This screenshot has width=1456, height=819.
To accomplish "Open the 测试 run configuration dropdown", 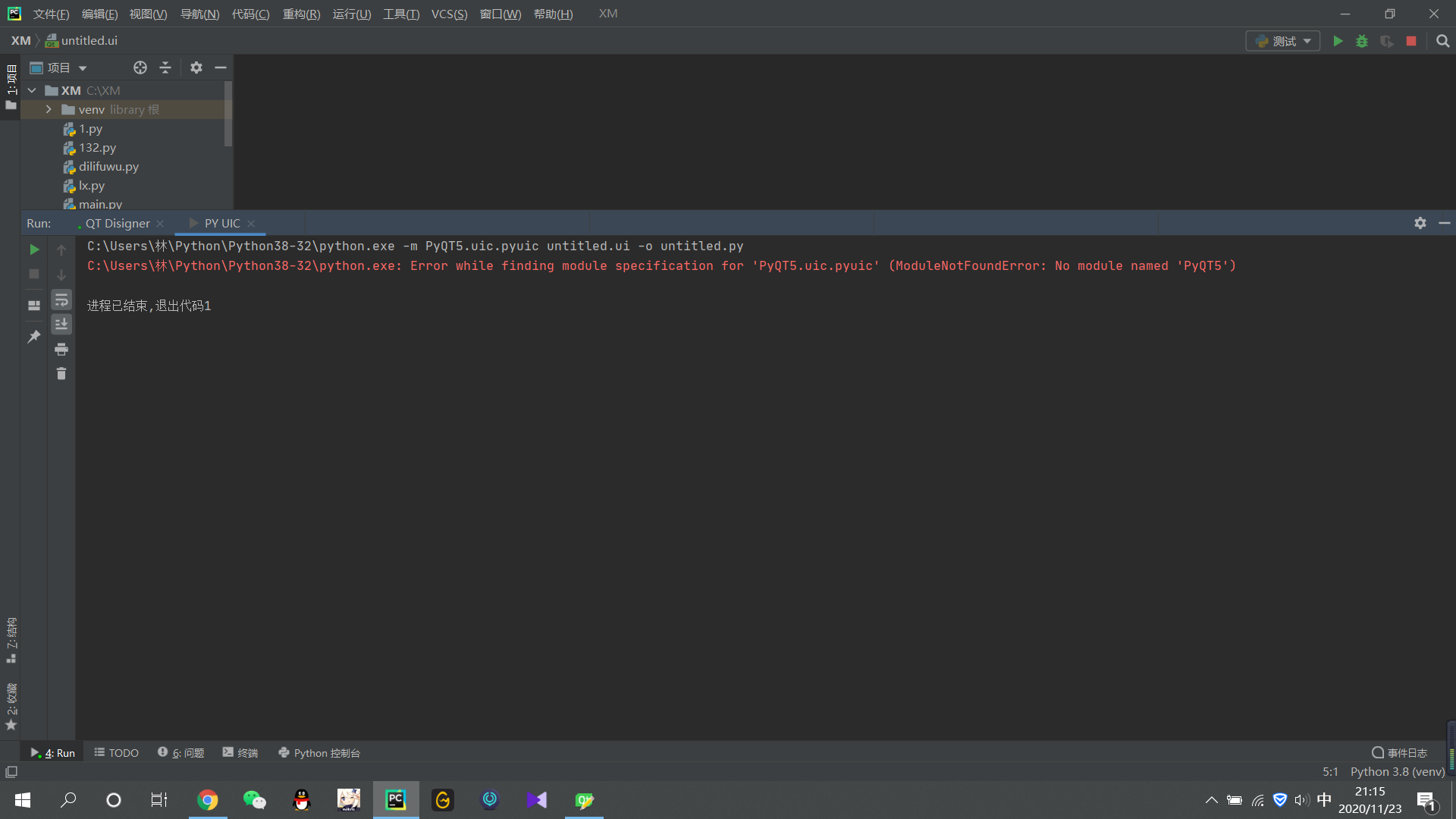I will [1283, 41].
